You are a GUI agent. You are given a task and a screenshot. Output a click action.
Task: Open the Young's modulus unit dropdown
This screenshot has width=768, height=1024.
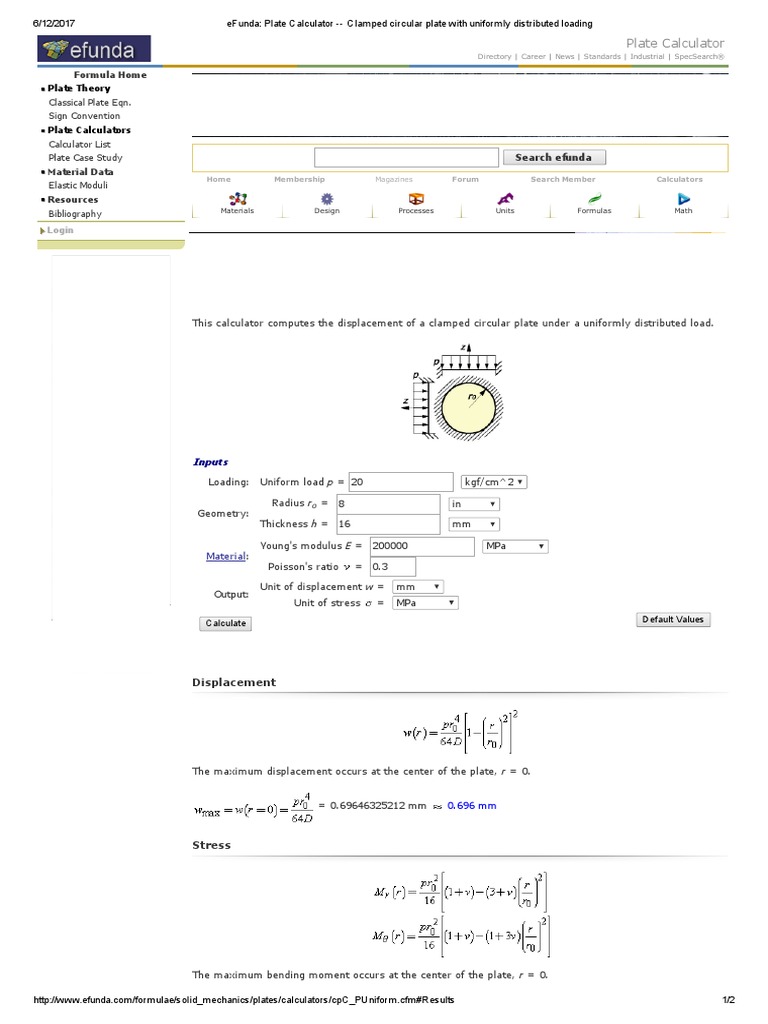pyautogui.click(x=515, y=547)
